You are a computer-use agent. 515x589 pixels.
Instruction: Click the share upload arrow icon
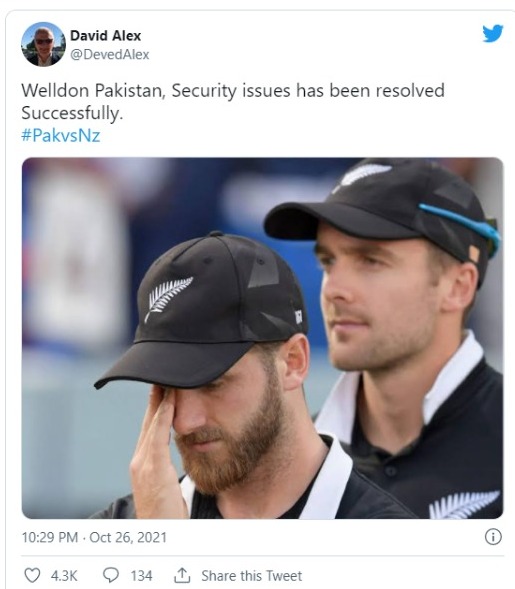[x=182, y=575]
